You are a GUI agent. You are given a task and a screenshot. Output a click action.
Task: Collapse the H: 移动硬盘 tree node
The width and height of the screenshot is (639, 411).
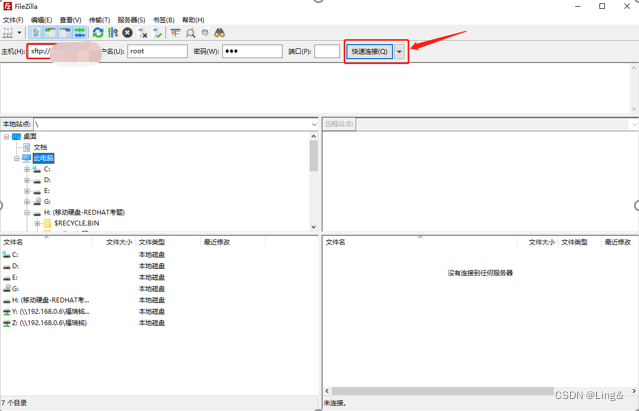[x=27, y=213]
